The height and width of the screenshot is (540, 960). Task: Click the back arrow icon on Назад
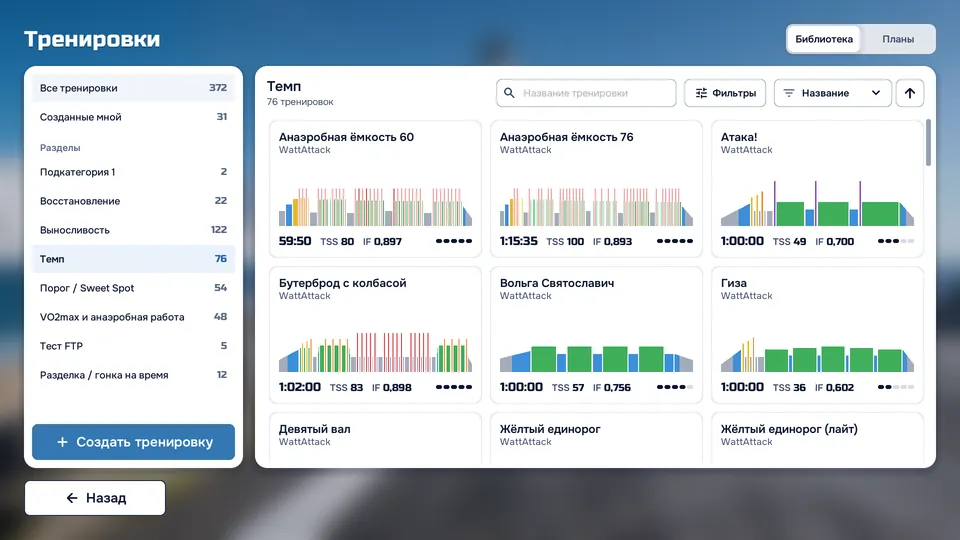72,498
